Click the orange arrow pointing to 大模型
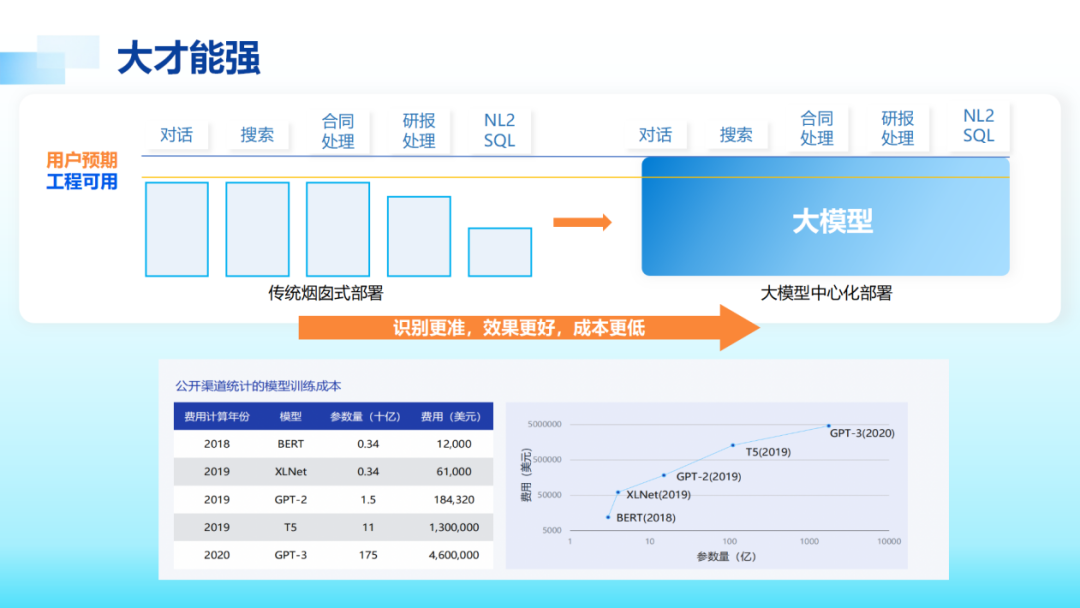This screenshot has width=1080, height=608. tap(583, 222)
